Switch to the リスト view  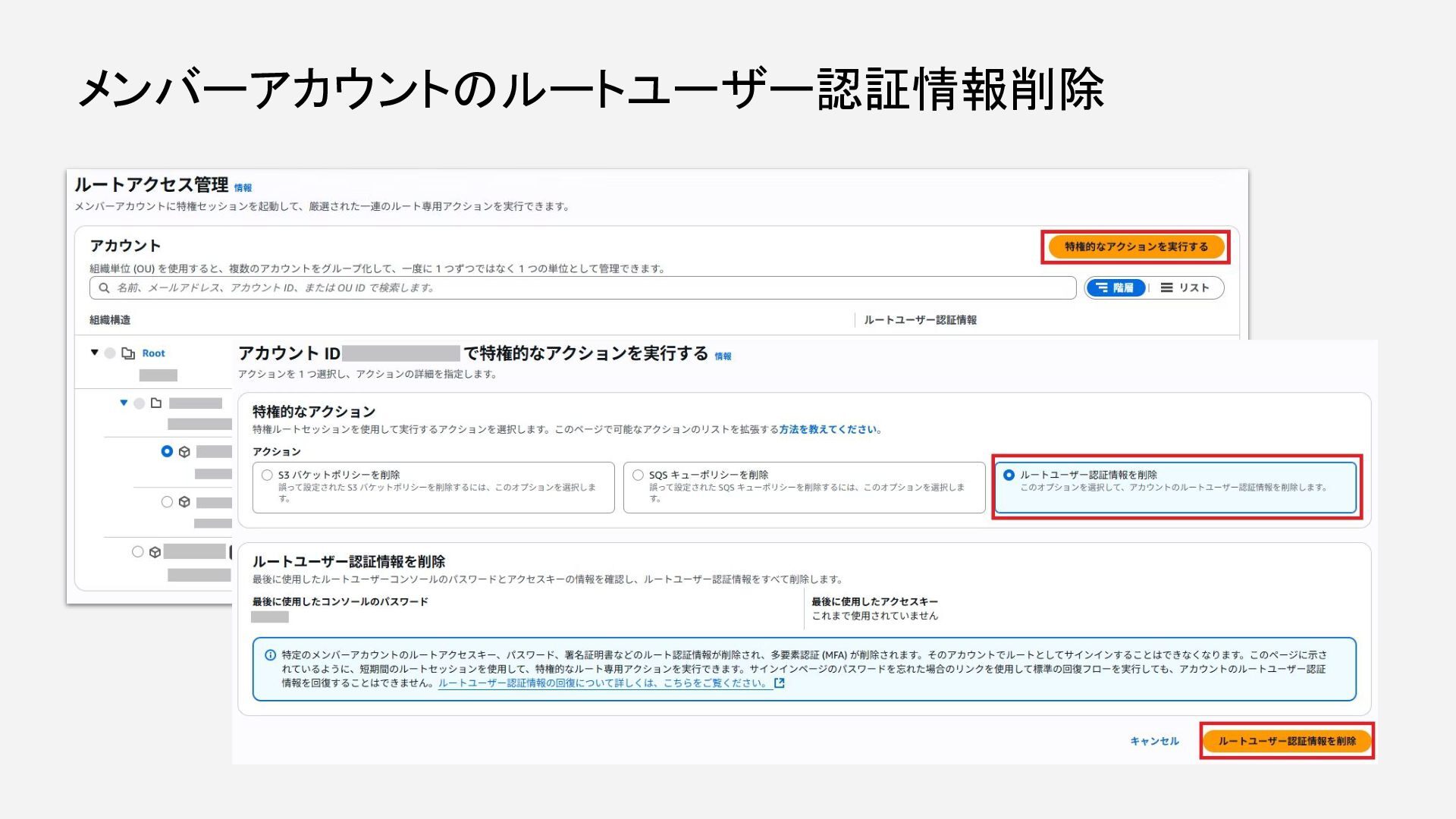[x=1186, y=288]
